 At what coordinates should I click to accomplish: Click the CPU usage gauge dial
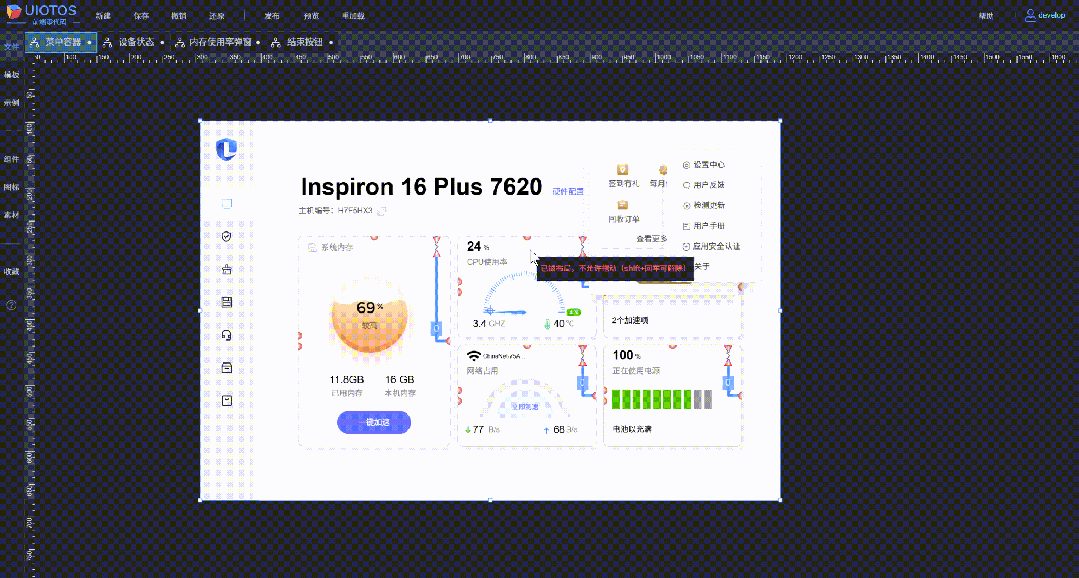pyautogui.click(x=524, y=296)
